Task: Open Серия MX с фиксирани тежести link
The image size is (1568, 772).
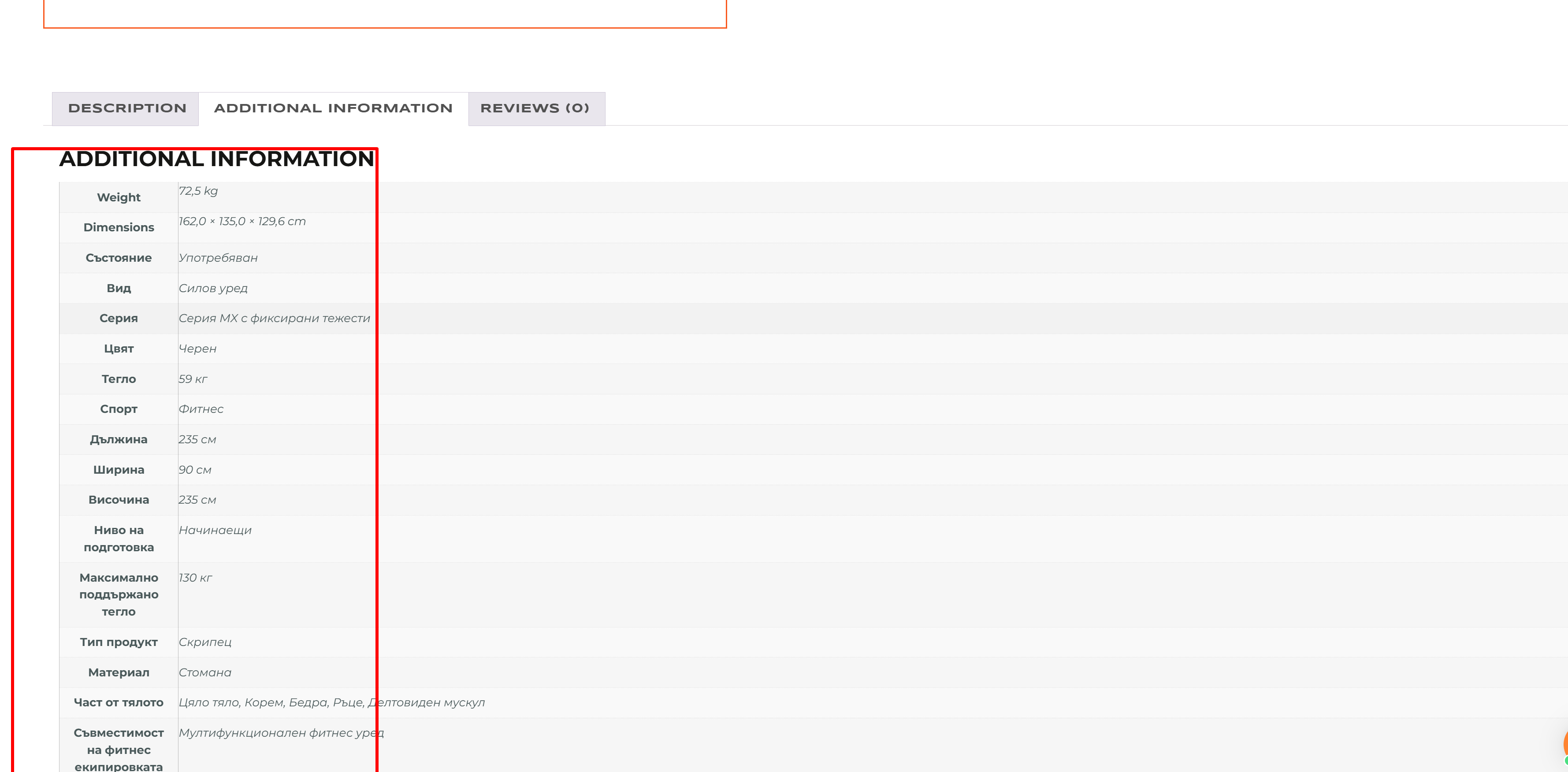Action: pyautogui.click(x=275, y=319)
